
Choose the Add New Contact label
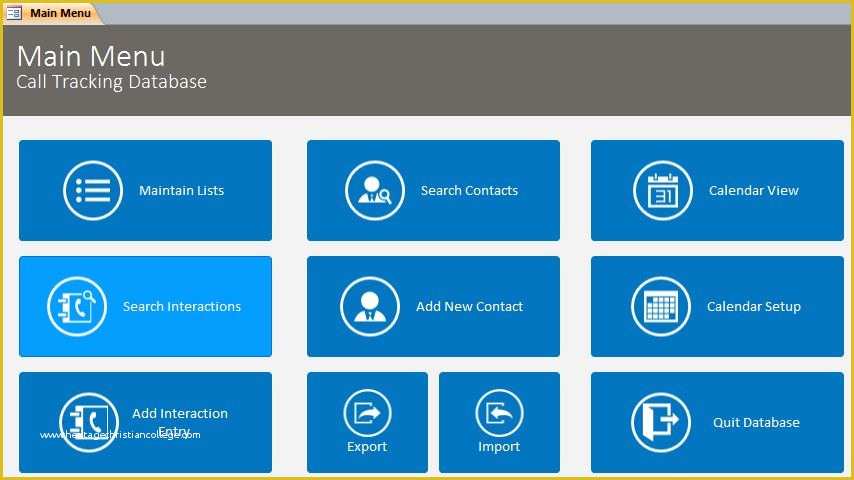[469, 307]
